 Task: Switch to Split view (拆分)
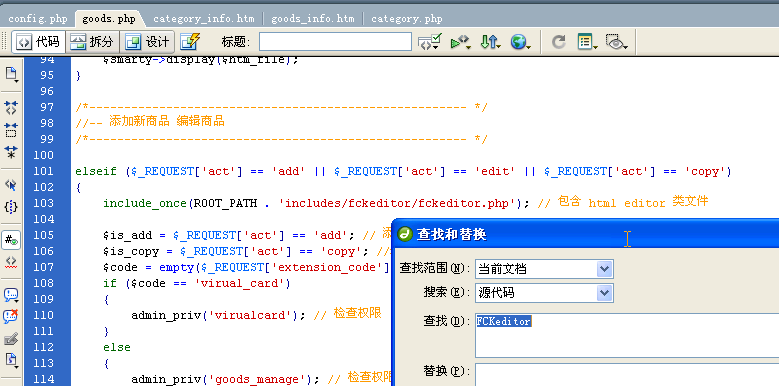92,42
